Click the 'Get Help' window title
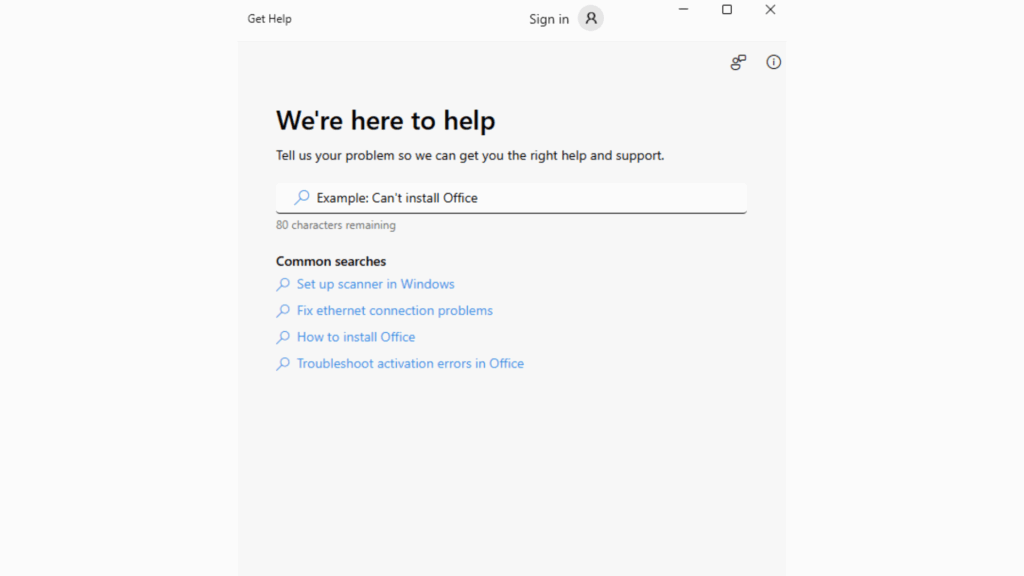The width and height of the screenshot is (1024, 576). pyautogui.click(x=269, y=19)
